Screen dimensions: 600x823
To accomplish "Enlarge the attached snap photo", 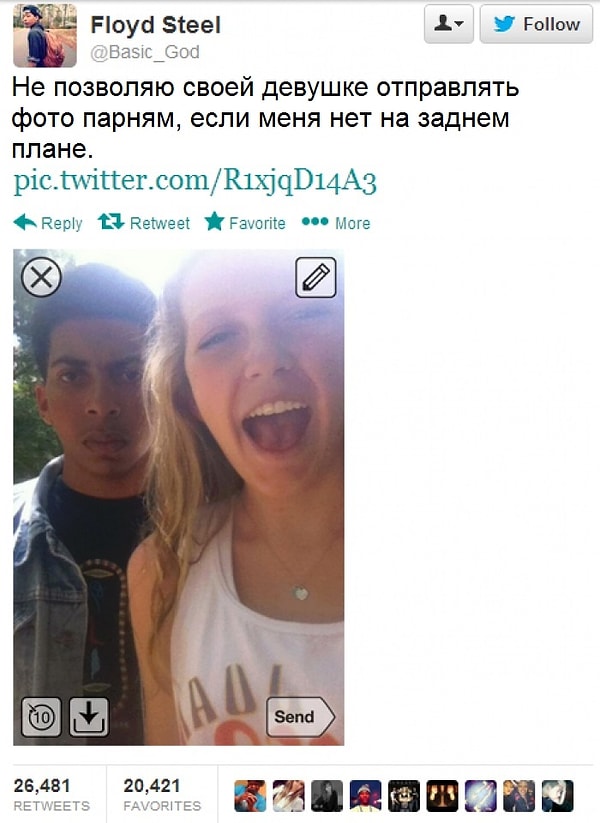I will click(178, 497).
